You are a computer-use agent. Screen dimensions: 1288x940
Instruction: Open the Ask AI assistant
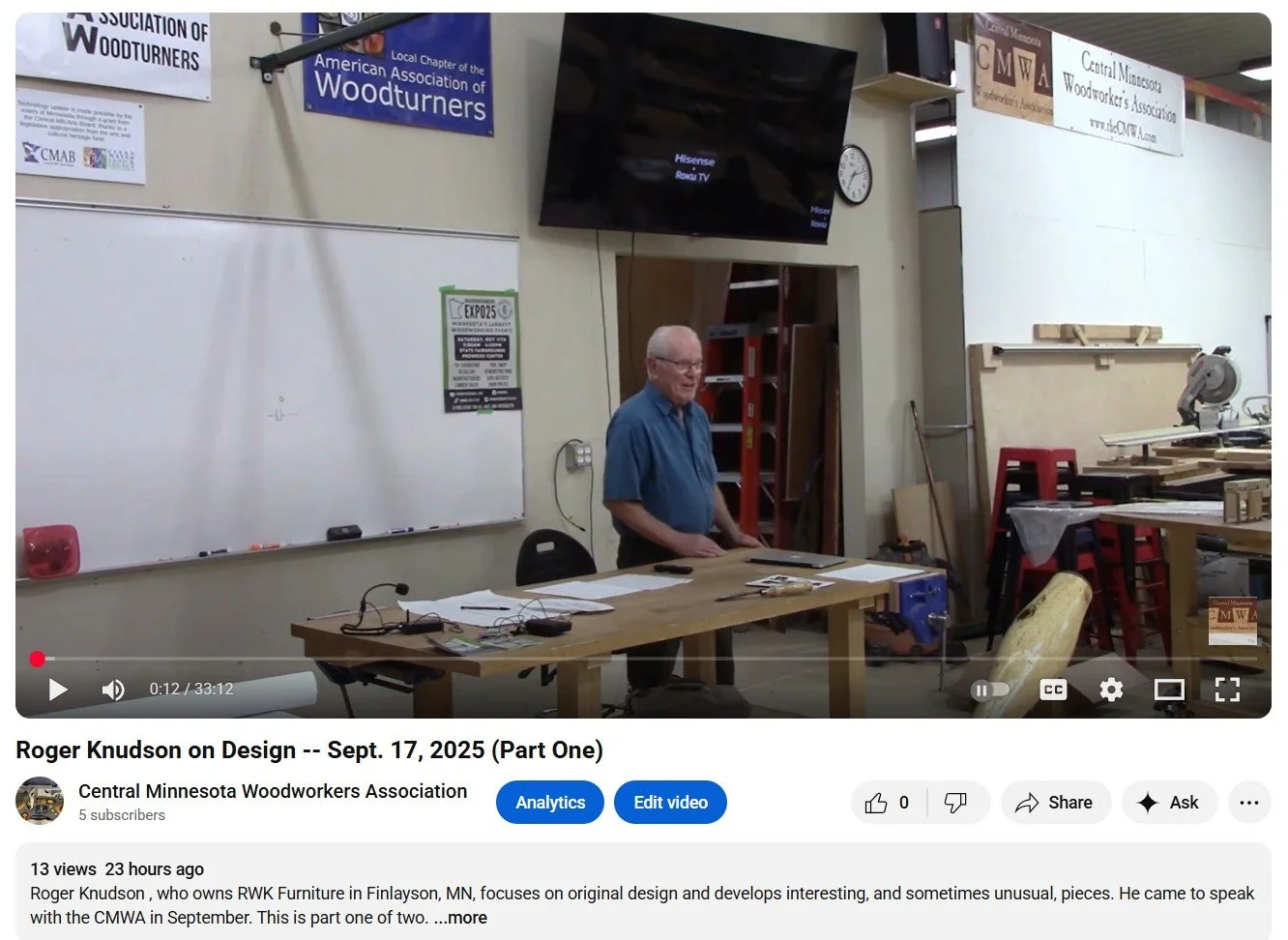(x=1169, y=803)
